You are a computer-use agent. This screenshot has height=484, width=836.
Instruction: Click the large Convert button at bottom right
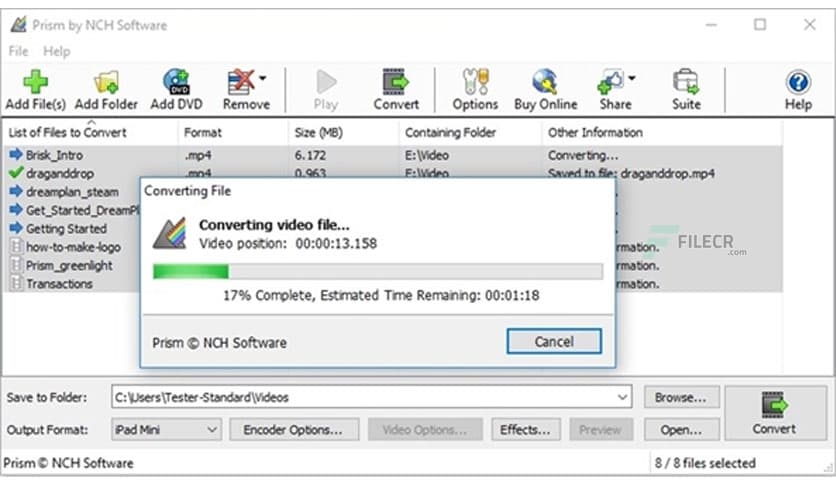774,413
